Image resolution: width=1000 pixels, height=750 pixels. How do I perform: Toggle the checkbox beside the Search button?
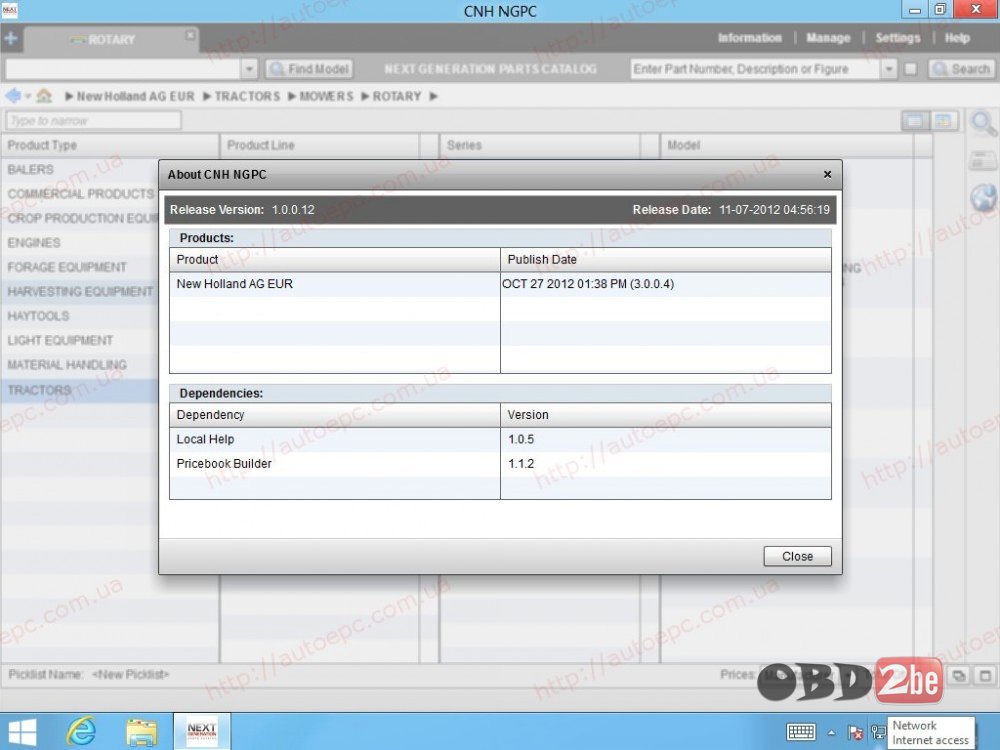pos(911,69)
